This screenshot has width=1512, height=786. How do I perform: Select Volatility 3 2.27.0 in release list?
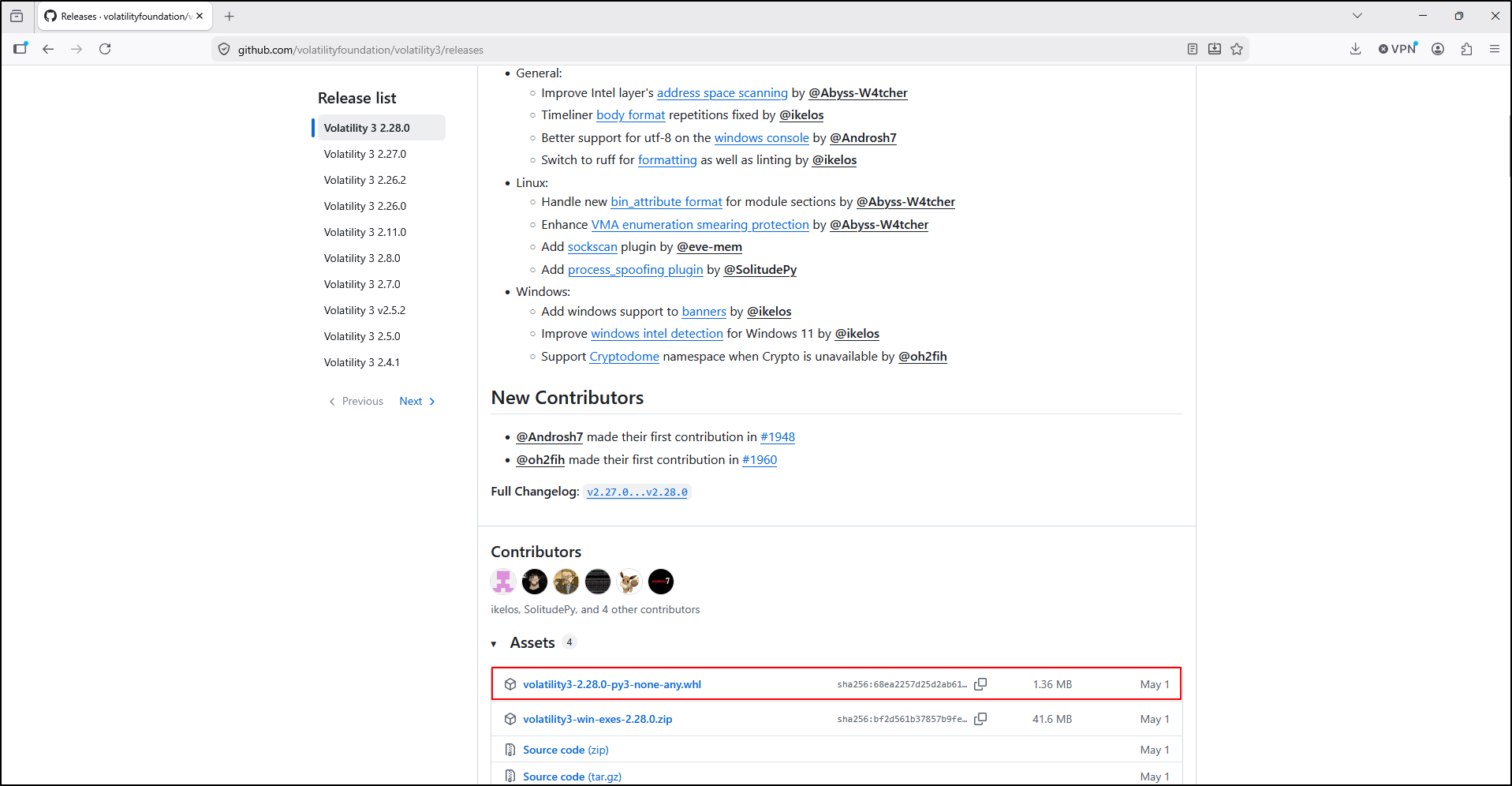(x=365, y=154)
